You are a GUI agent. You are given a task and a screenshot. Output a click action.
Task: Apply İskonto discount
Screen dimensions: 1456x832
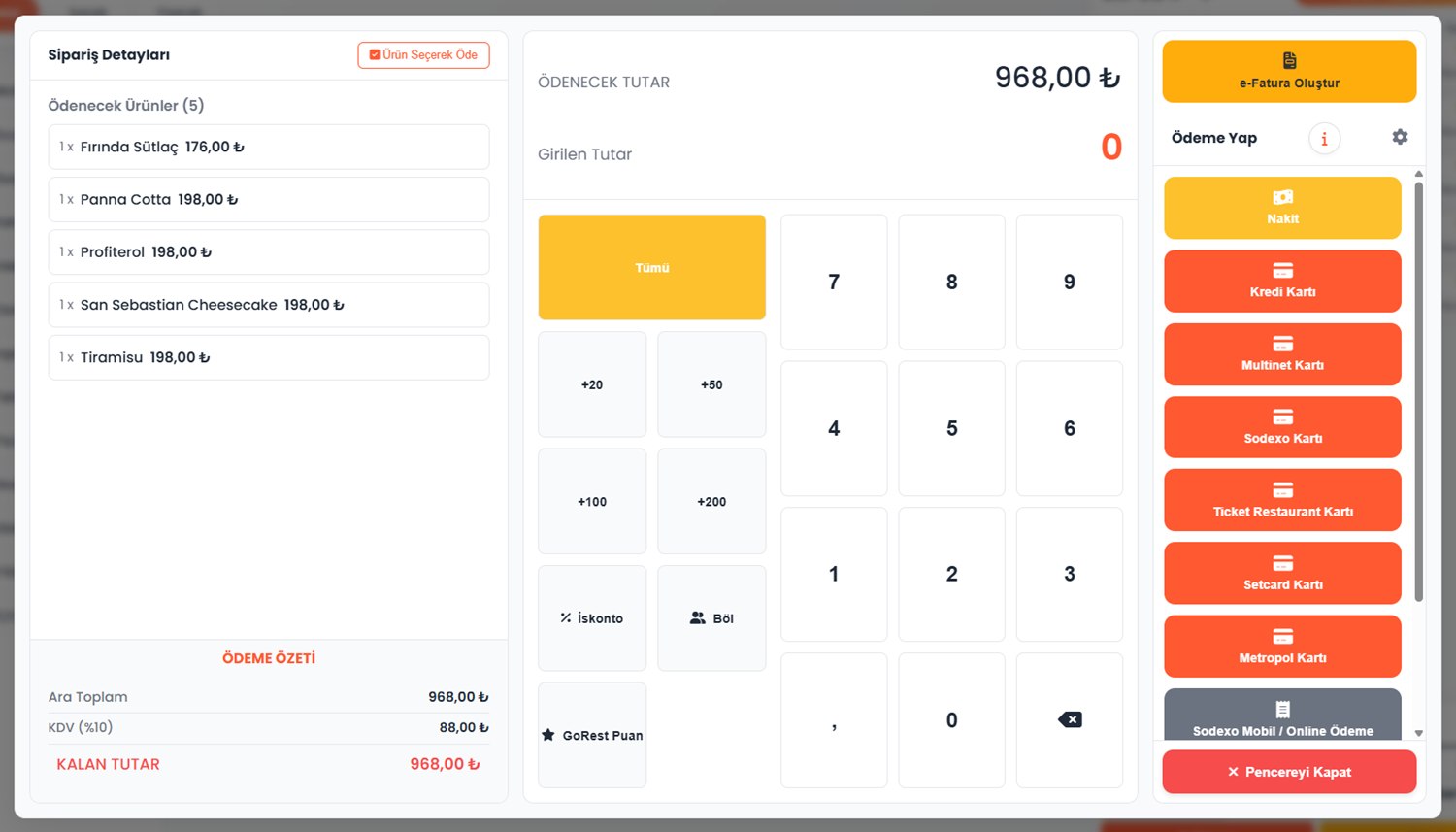[592, 618]
